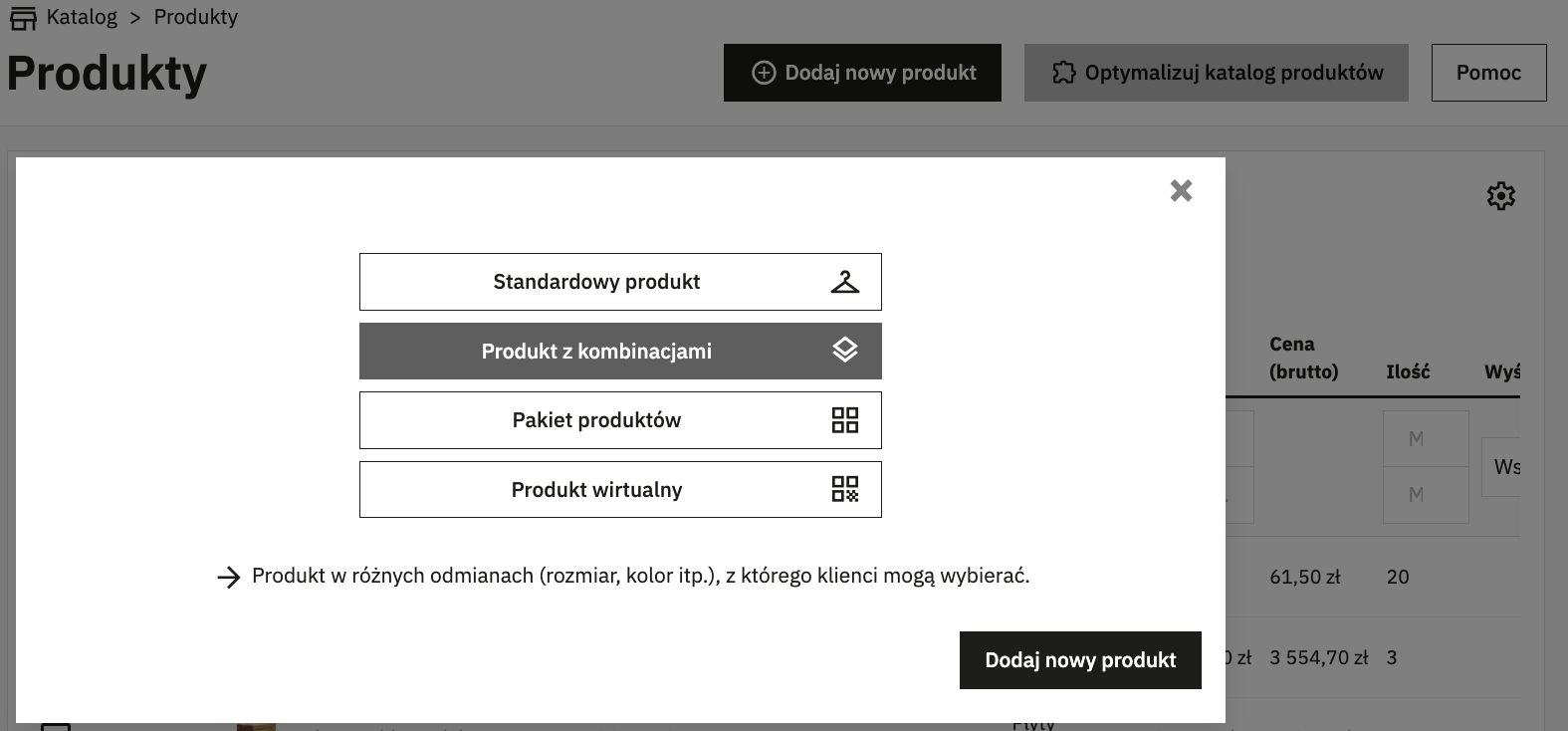The width and height of the screenshot is (1568, 731).
Task: Confirm with the dialog's Dodaj nowy produkt button
Action: click(x=1080, y=660)
